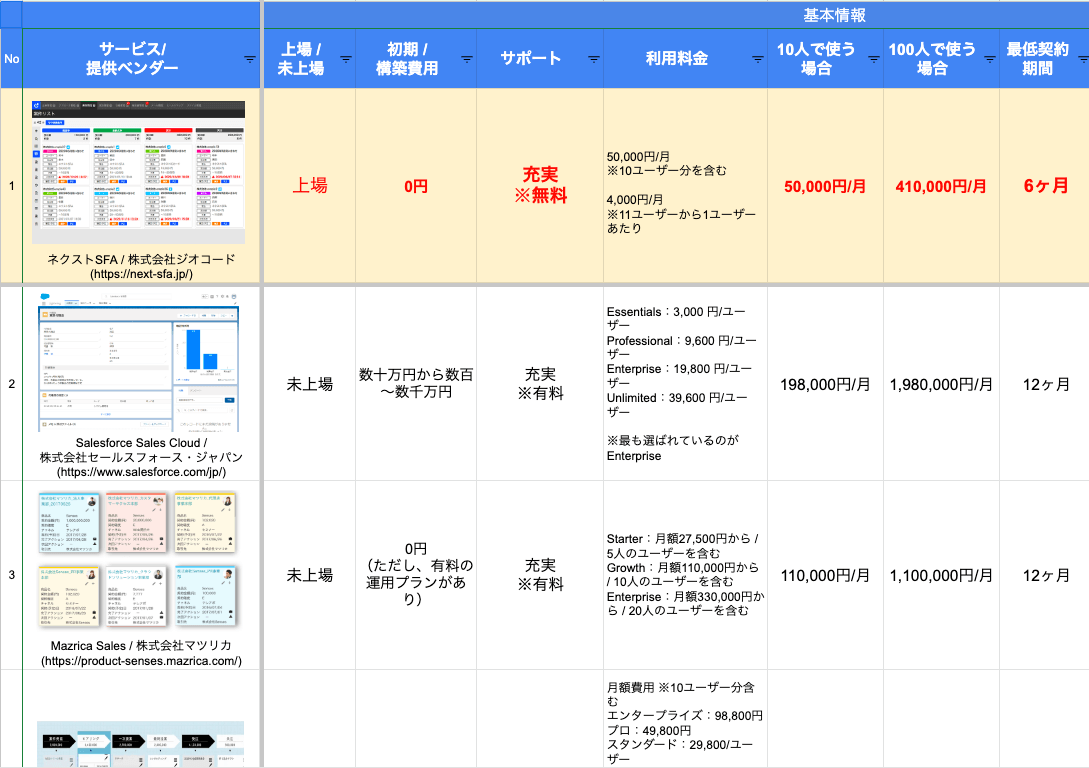Screen dimensions: 1089x768
Task: Select the 1,980,000円/月 cell for Salesforce
Action: [941, 384]
